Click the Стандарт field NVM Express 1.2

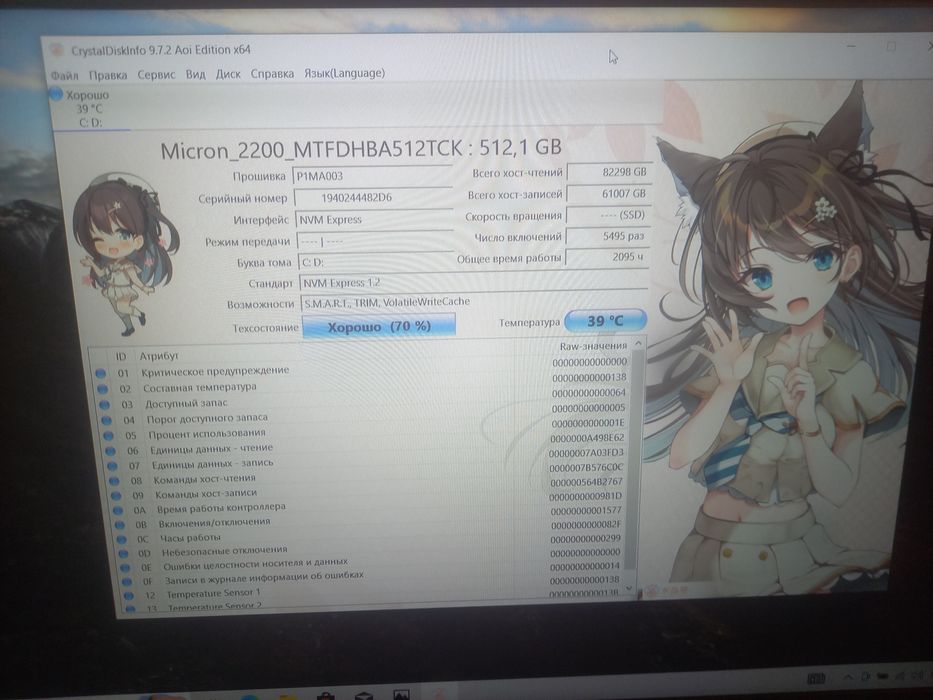(x=473, y=283)
